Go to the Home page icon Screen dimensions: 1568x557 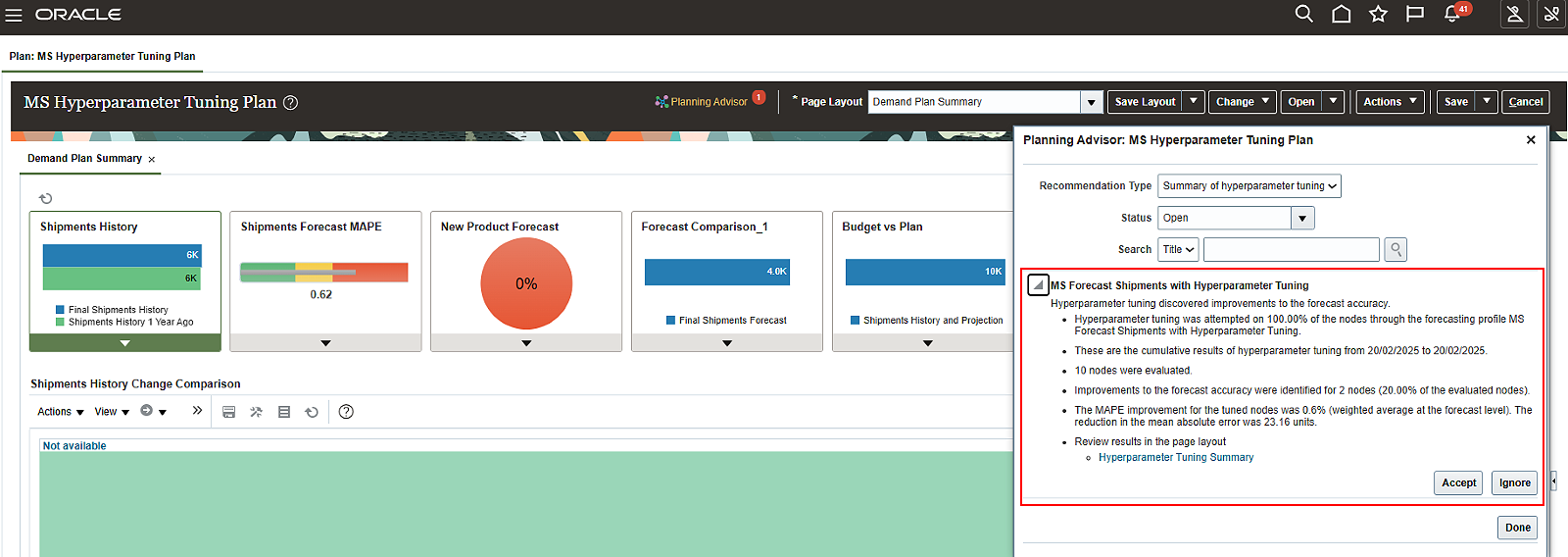pos(1341,14)
